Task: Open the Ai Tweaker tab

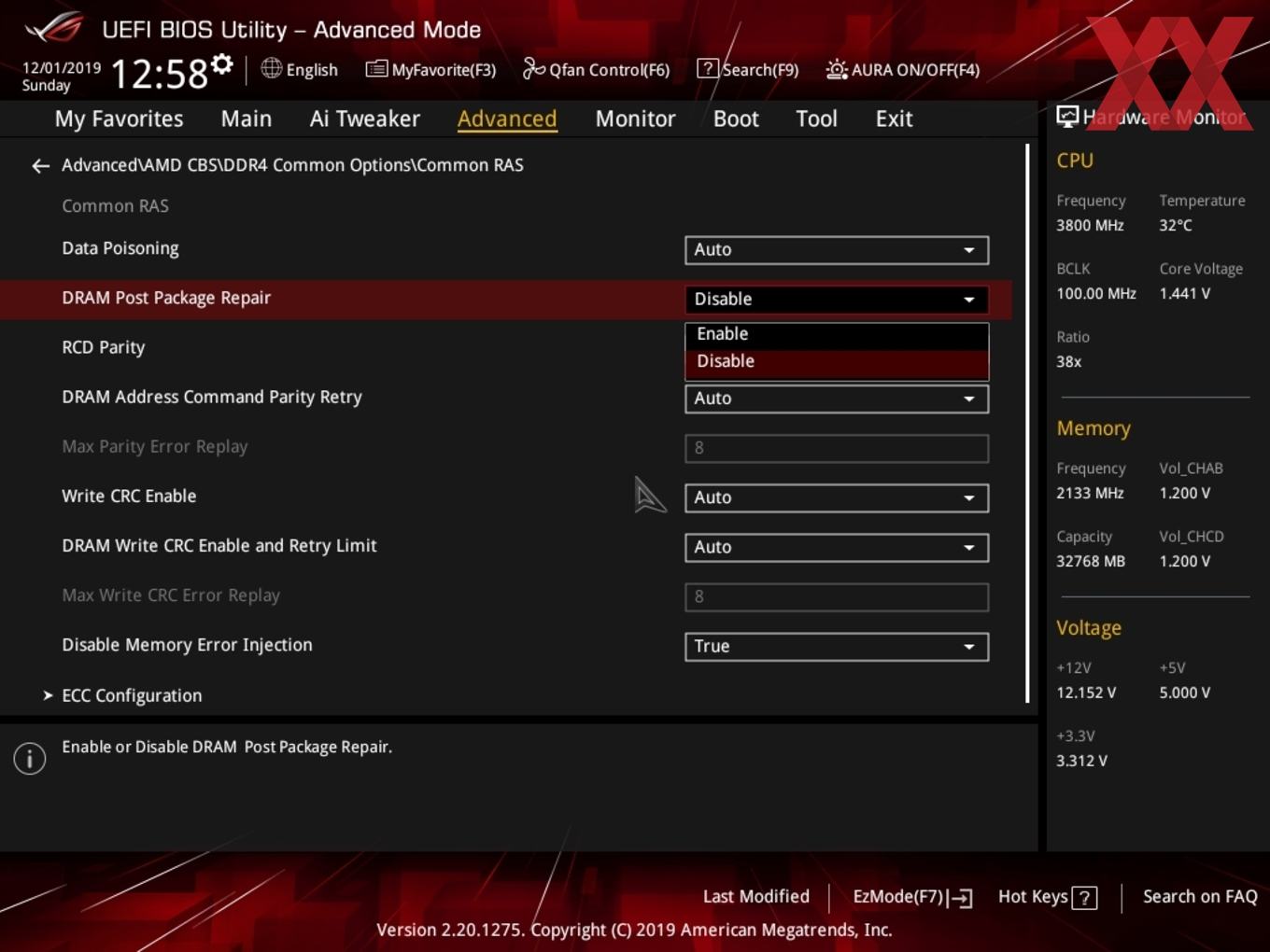Action: pyautogui.click(x=365, y=119)
